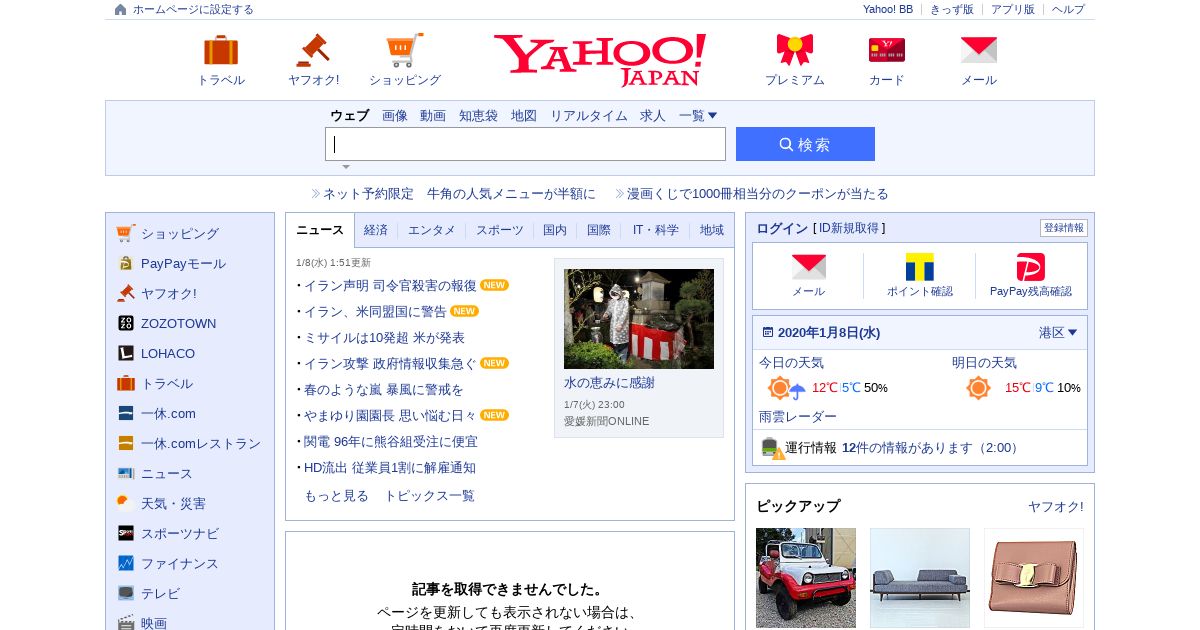
Task: Open the gray sofa pickup thumbnail
Action: [920, 578]
